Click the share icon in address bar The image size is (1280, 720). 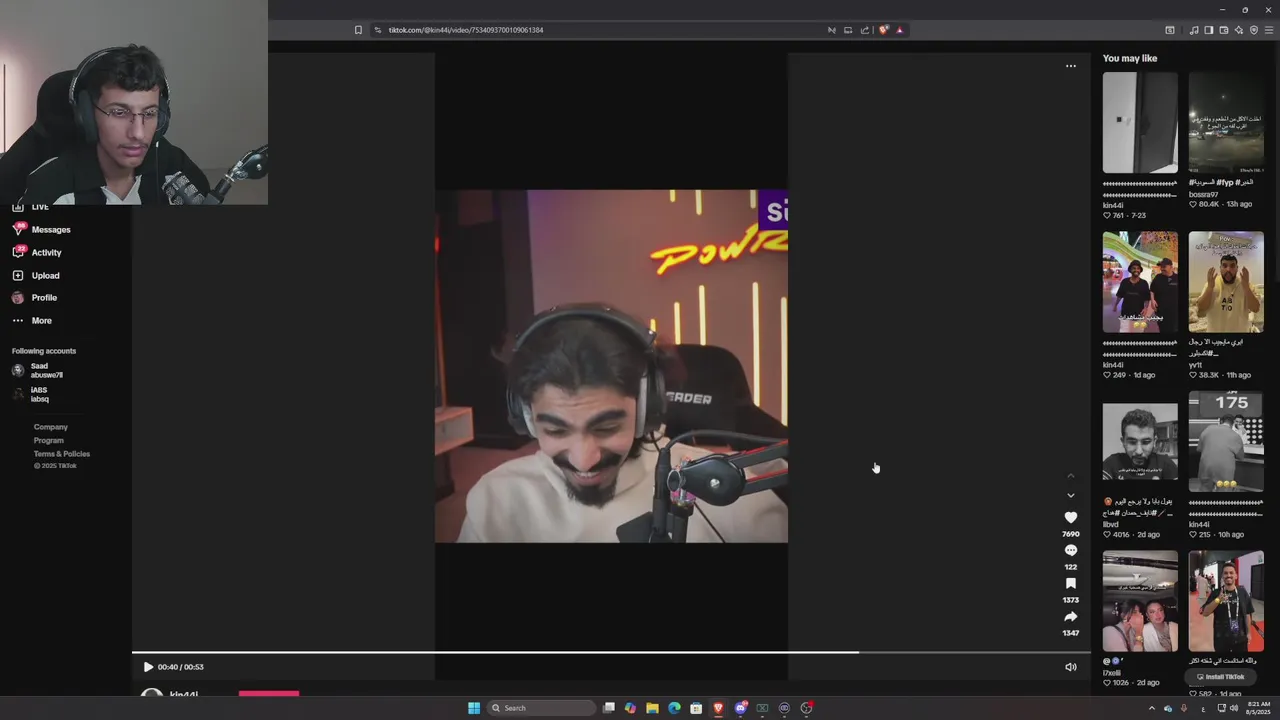865,30
